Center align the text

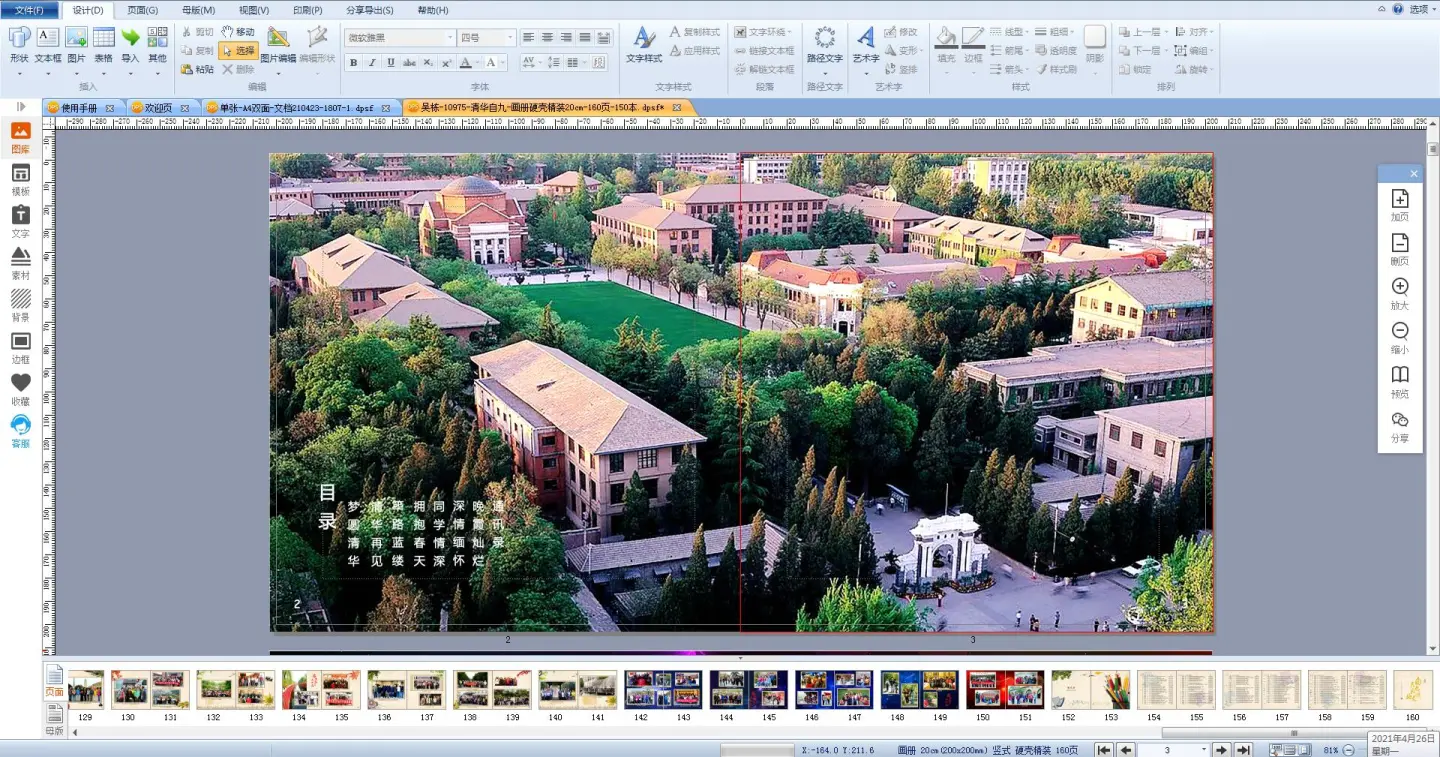(547, 38)
